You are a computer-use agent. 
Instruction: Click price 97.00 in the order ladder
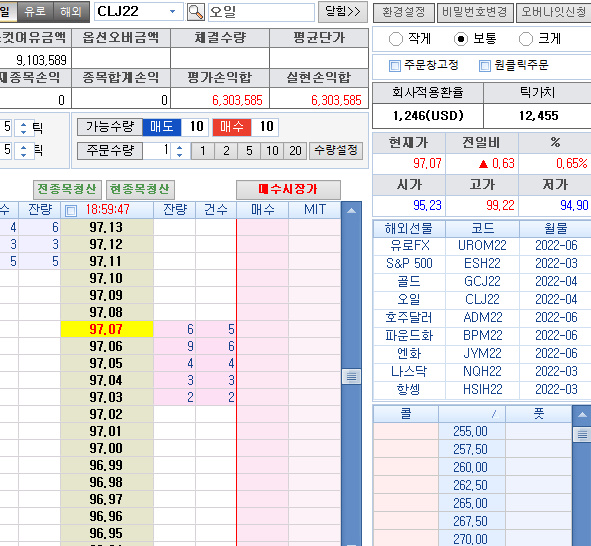pyautogui.click(x=107, y=448)
